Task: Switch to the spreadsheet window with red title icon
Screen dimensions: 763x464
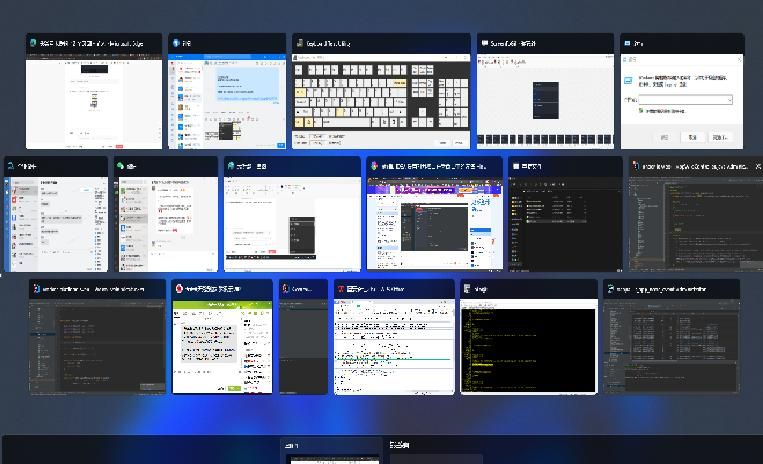Action: (x=394, y=337)
